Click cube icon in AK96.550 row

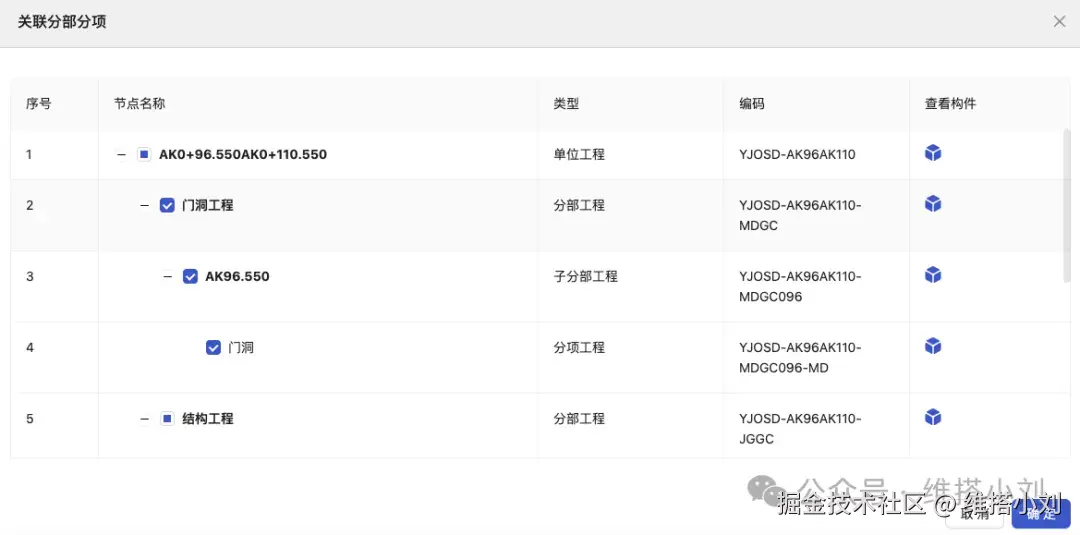coord(933,275)
